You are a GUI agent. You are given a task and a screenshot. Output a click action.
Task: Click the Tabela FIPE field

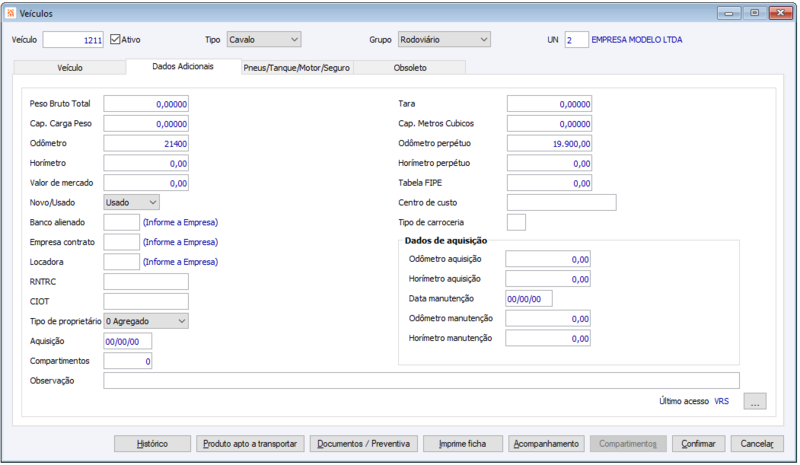point(549,183)
